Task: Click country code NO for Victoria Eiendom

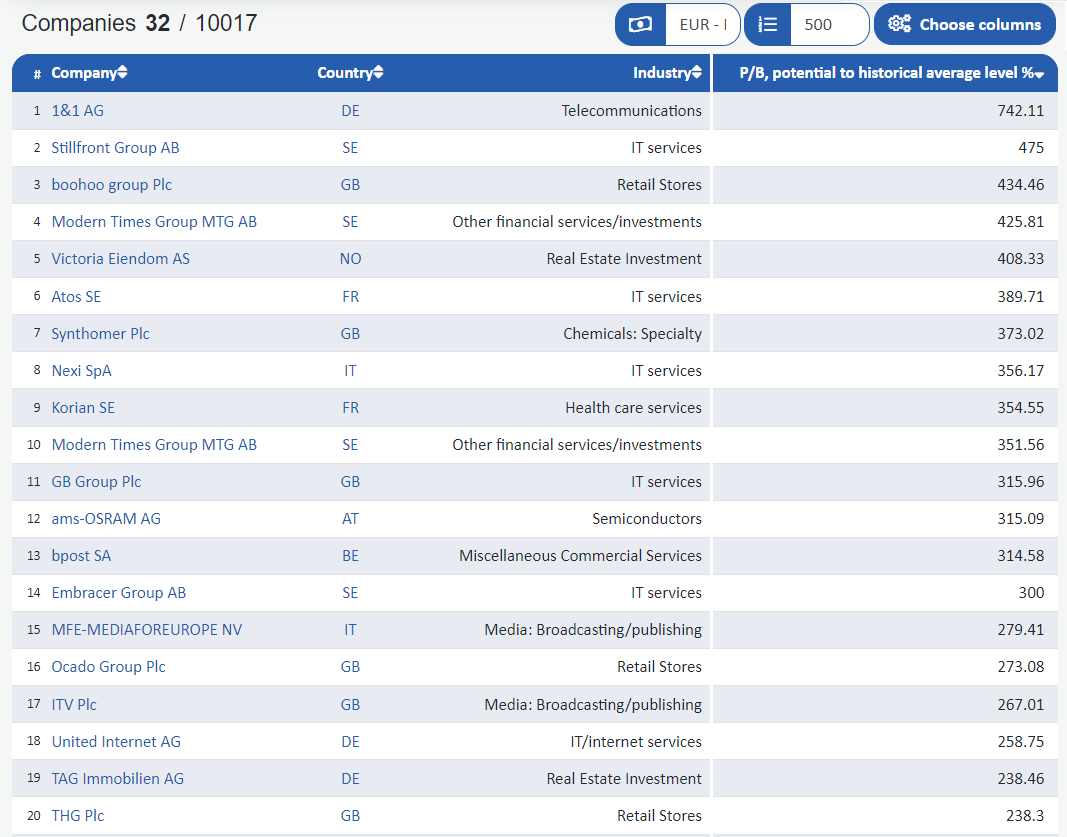Action: (x=350, y=259)
